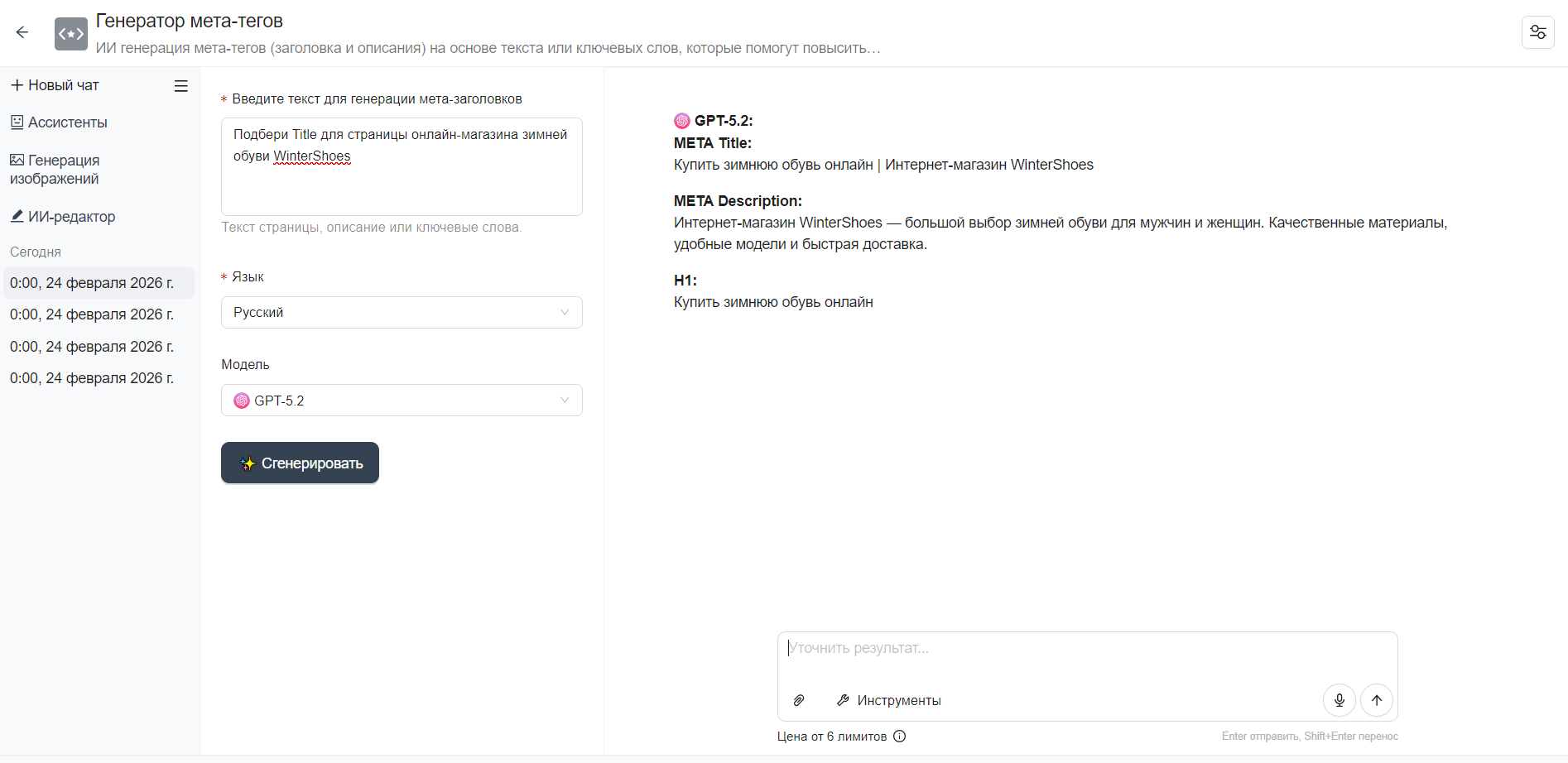
Task: Select the last chat entry under Сегодня
Action: point(91,377)
